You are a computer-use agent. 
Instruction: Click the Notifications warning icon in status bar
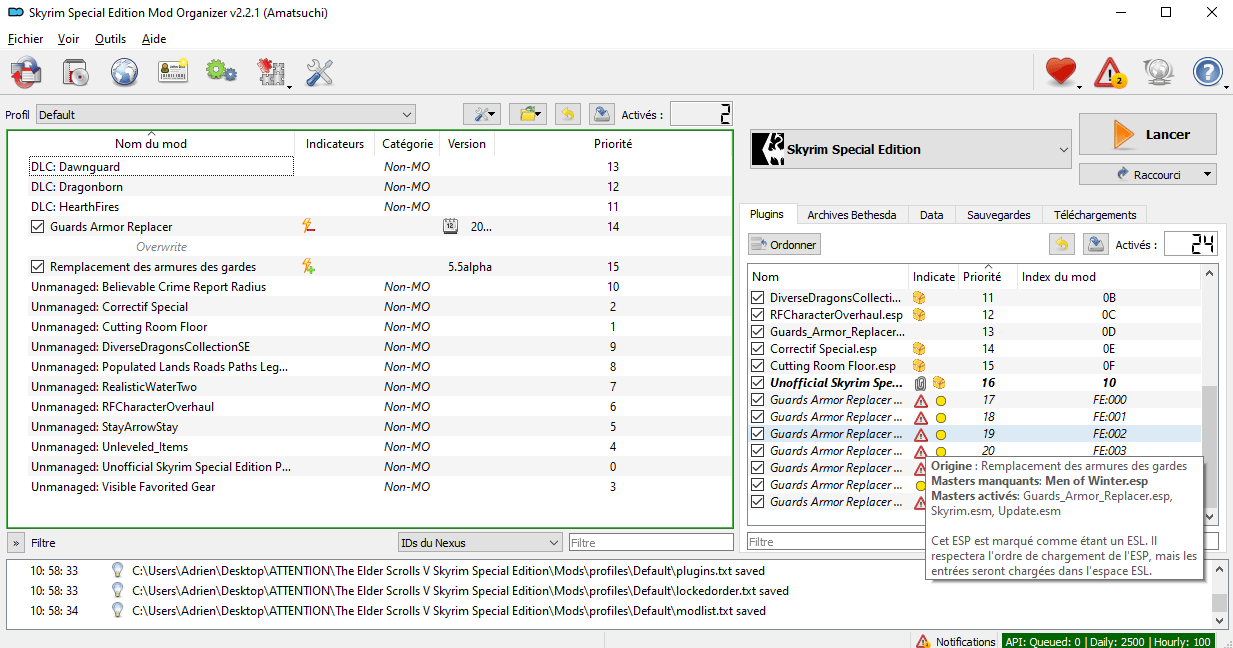[x=923, y=641]
